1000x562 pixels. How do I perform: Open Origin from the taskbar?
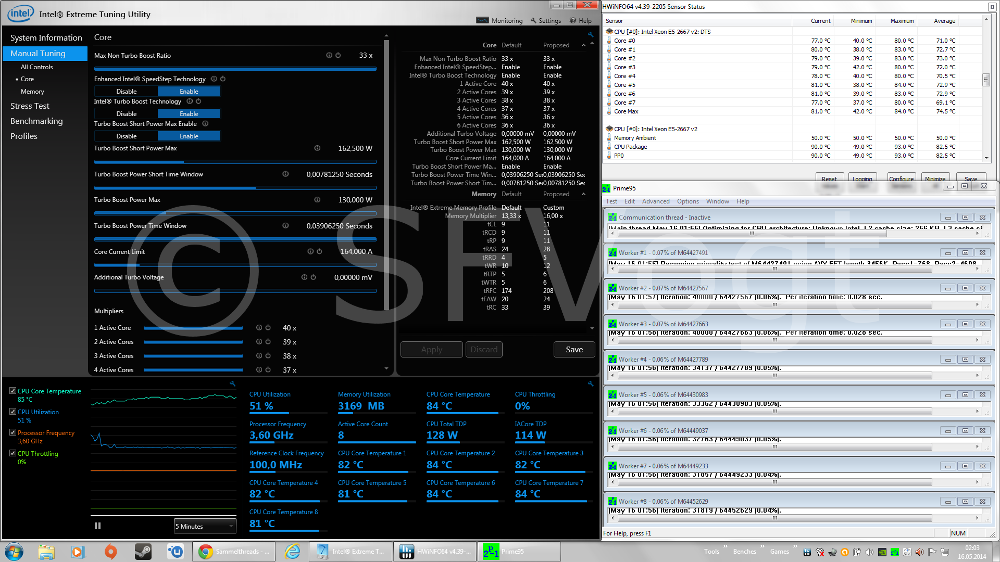(x=110, y=551)
